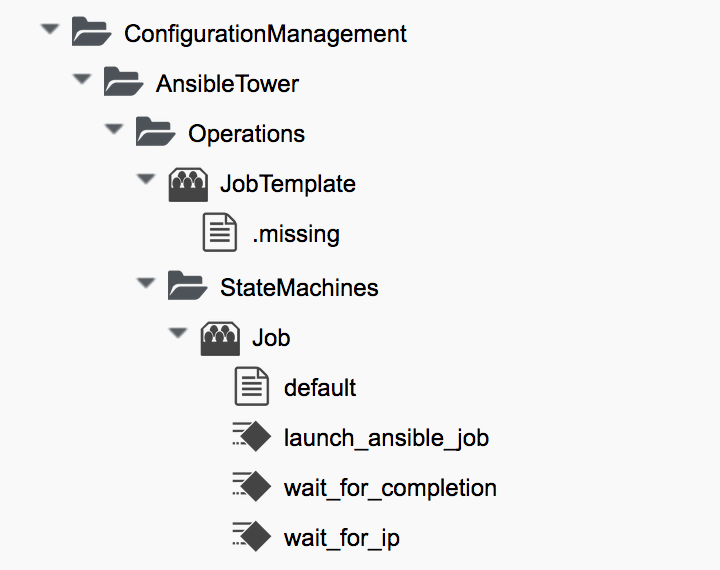Open the .missing instance label
Image resolution: width=720 pixels, height=570 pixels.
click(296, 235)
